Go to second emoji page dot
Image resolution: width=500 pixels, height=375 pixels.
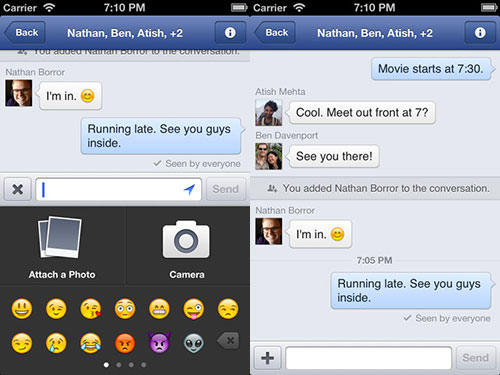(119, 365)
